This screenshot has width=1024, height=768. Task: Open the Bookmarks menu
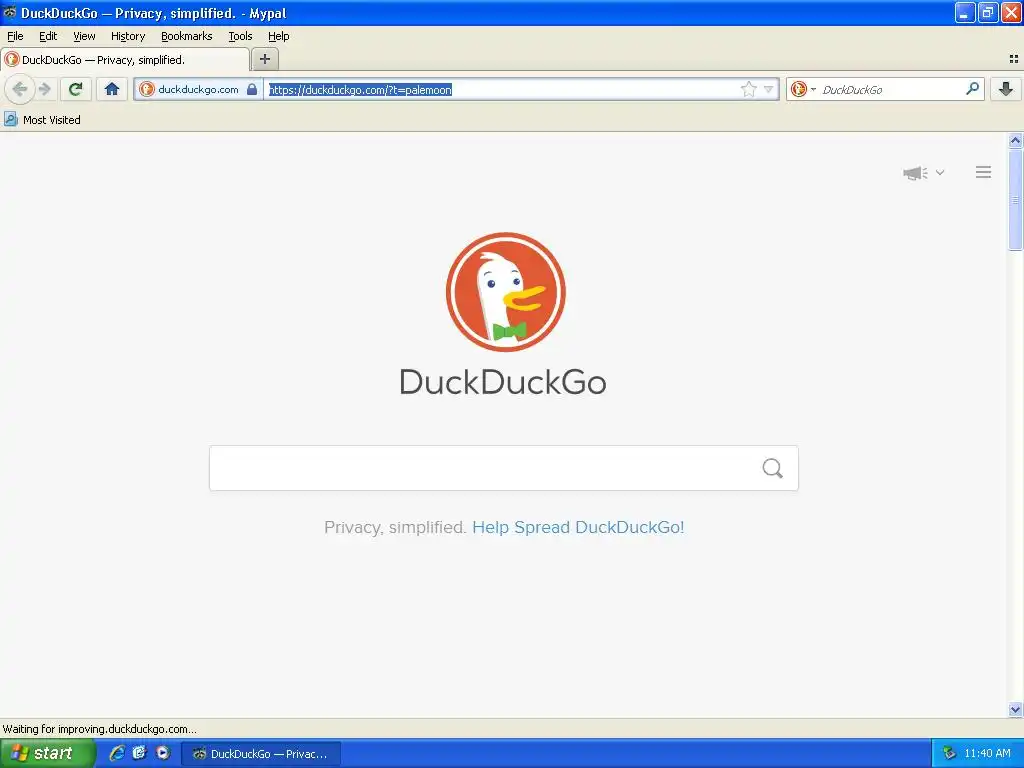click(x=187, y=36)
